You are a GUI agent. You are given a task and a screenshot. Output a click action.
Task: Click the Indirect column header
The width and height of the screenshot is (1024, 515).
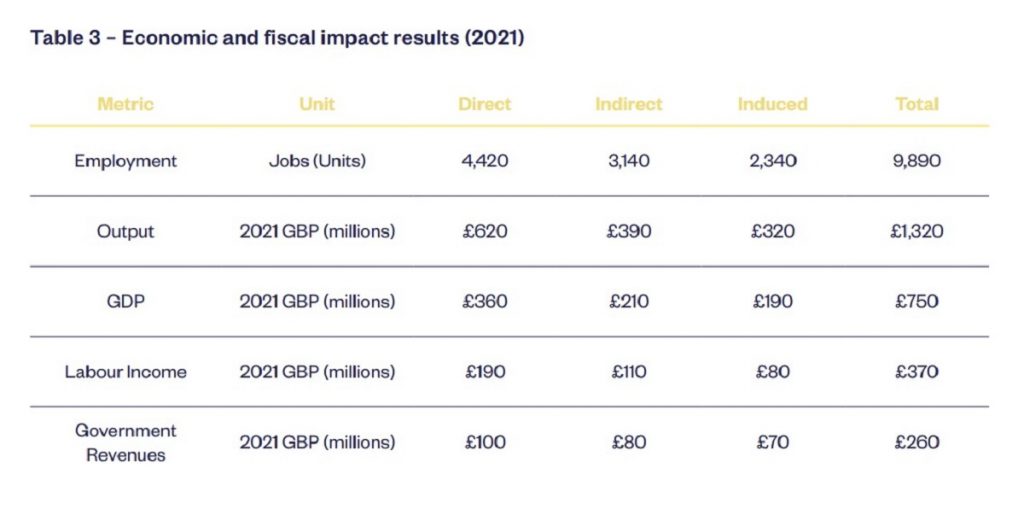629,104
